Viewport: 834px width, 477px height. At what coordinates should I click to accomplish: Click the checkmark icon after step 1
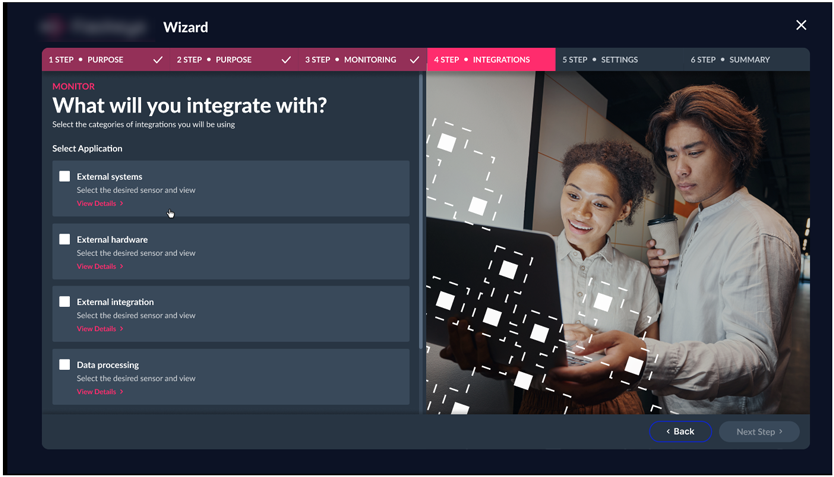pyautogui.click(x=158, y=60)
